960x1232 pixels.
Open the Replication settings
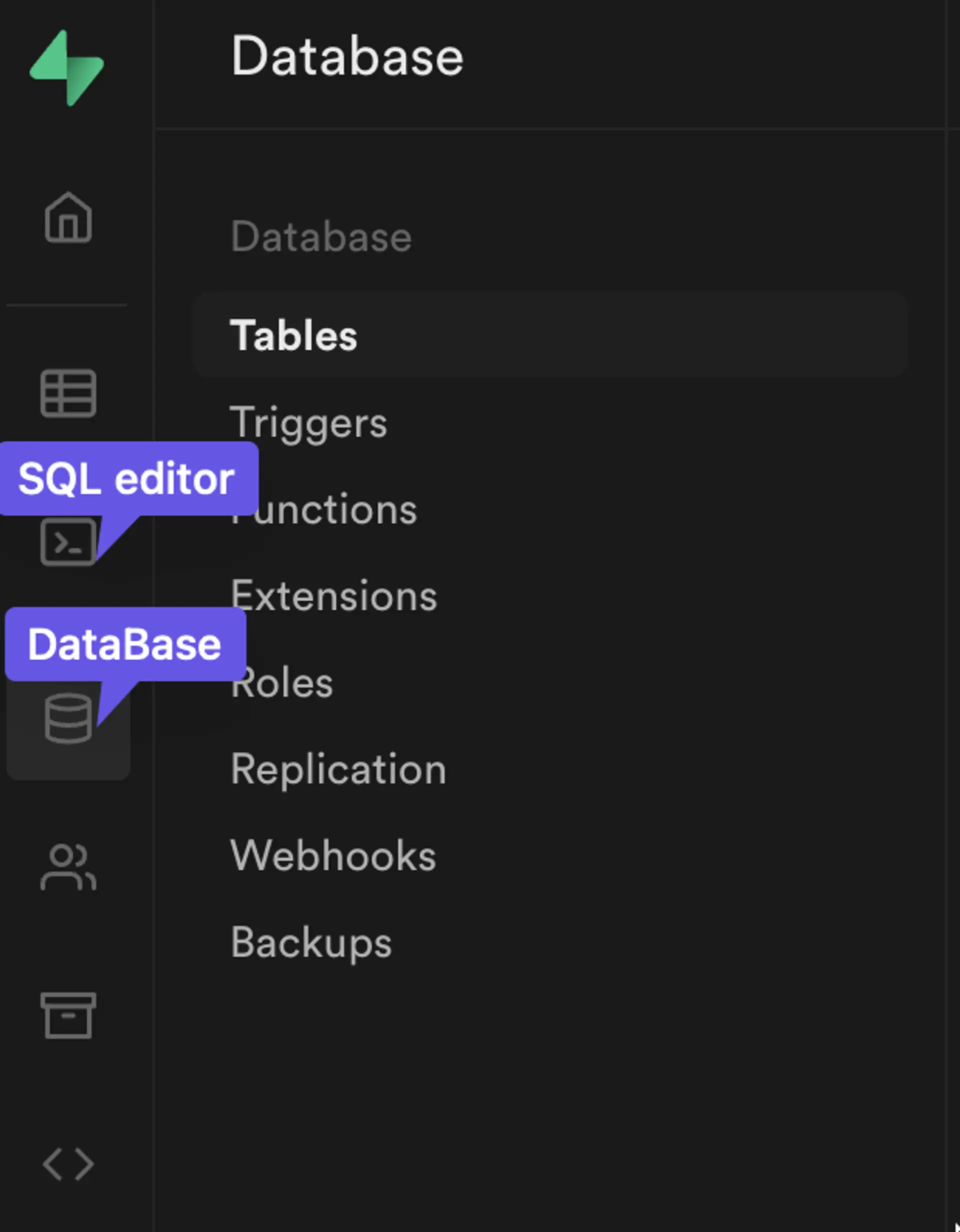338,769
